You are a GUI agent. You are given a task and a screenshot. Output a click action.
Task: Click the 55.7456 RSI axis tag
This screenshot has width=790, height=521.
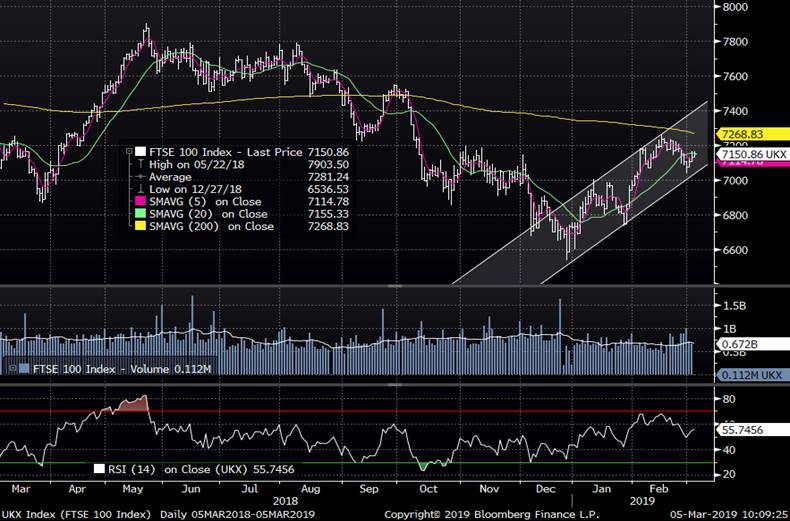point(753,430)
